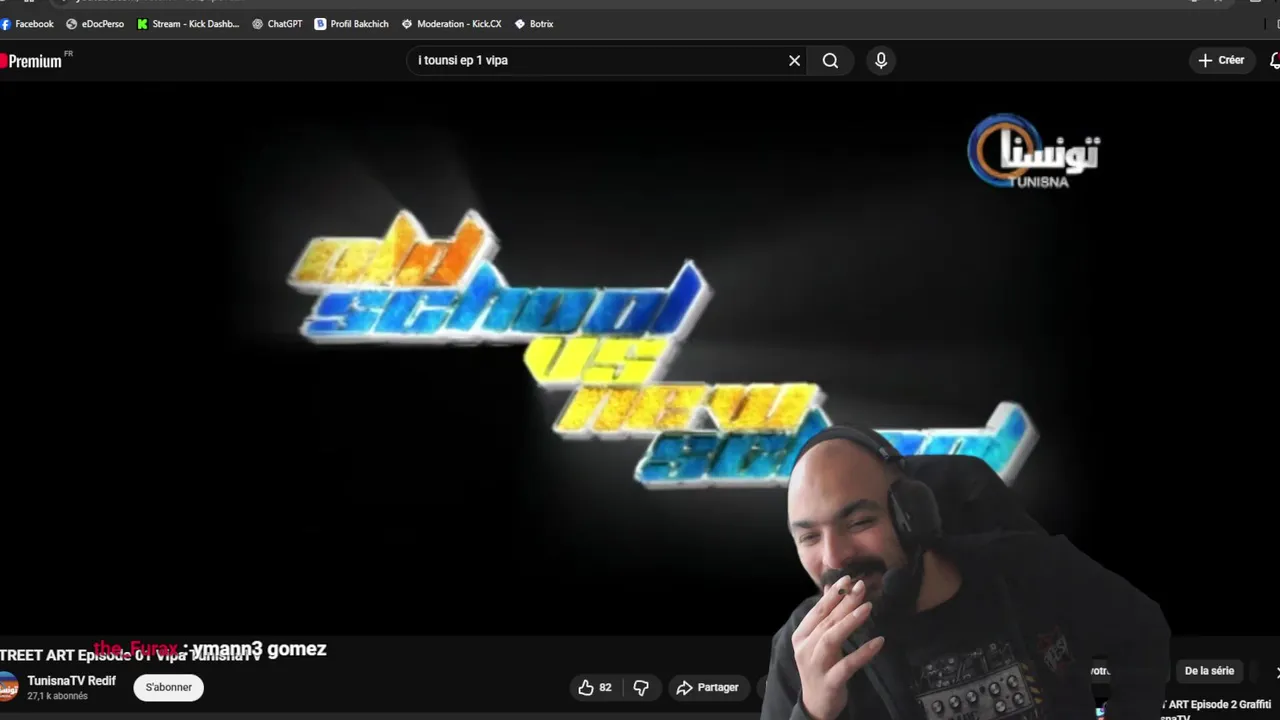Click Créer to create content
Image resolution: width=1280 pixels, height=720 pixels.
point(1221,61)
